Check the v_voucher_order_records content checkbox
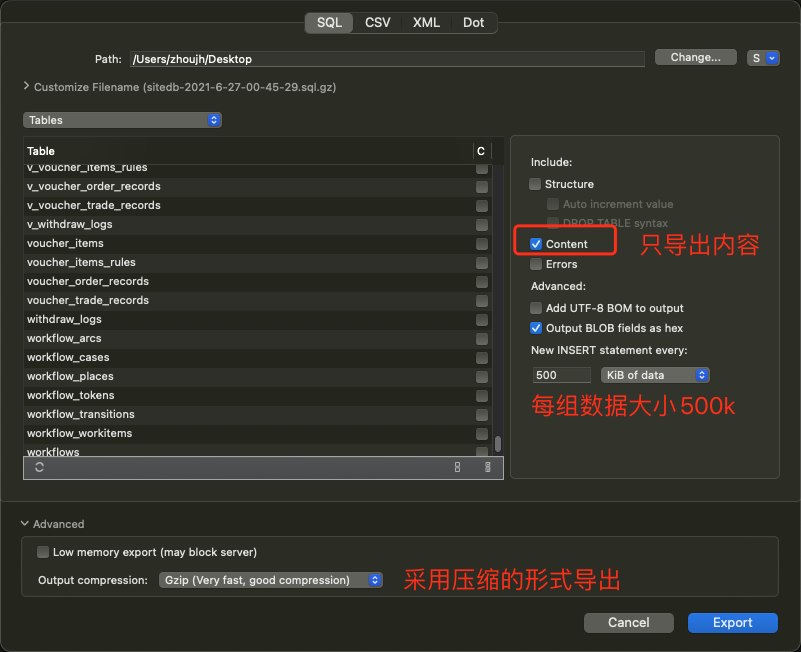The image size is (801, 652). (x=481, y=187)
